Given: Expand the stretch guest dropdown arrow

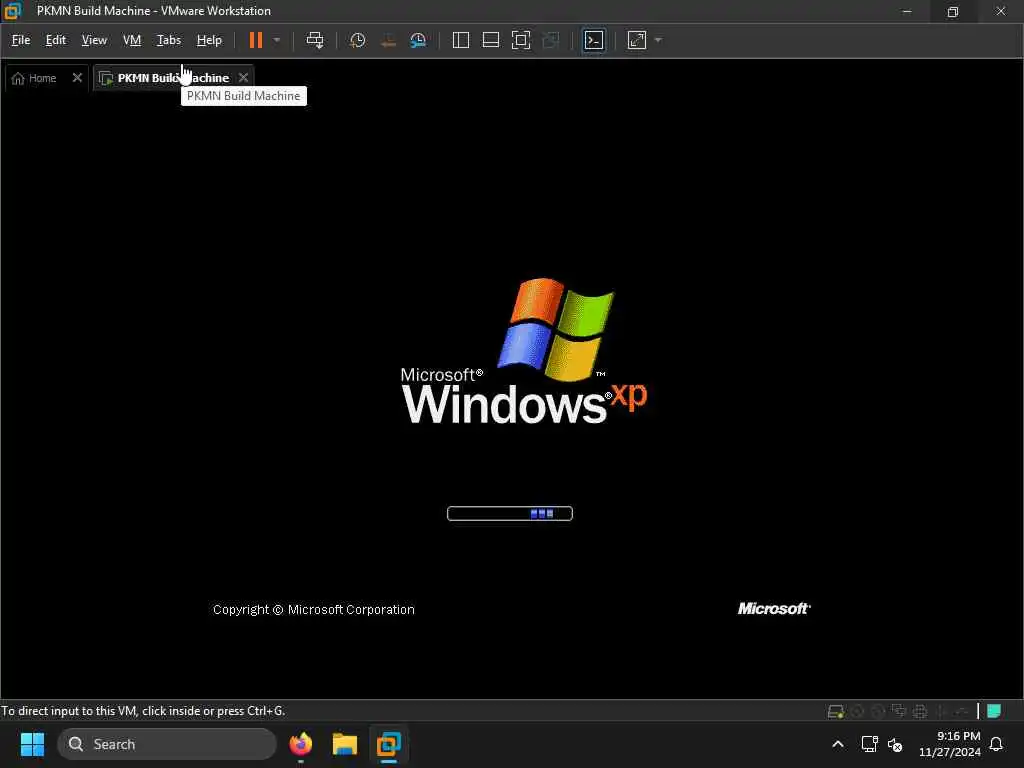Looking at the screenshot, I should pos(658,40).
